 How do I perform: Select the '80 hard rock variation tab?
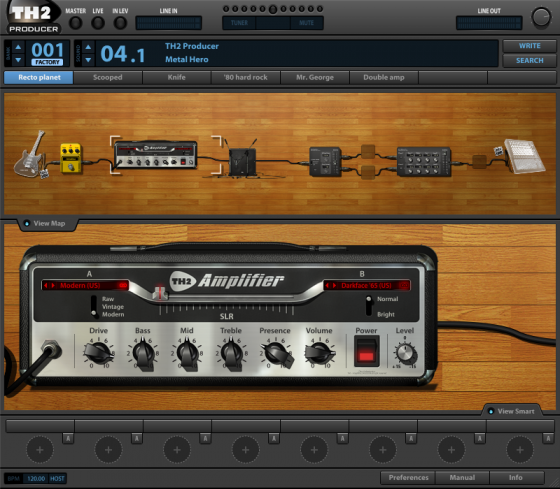pyautogui.click(x=246, y=78)
